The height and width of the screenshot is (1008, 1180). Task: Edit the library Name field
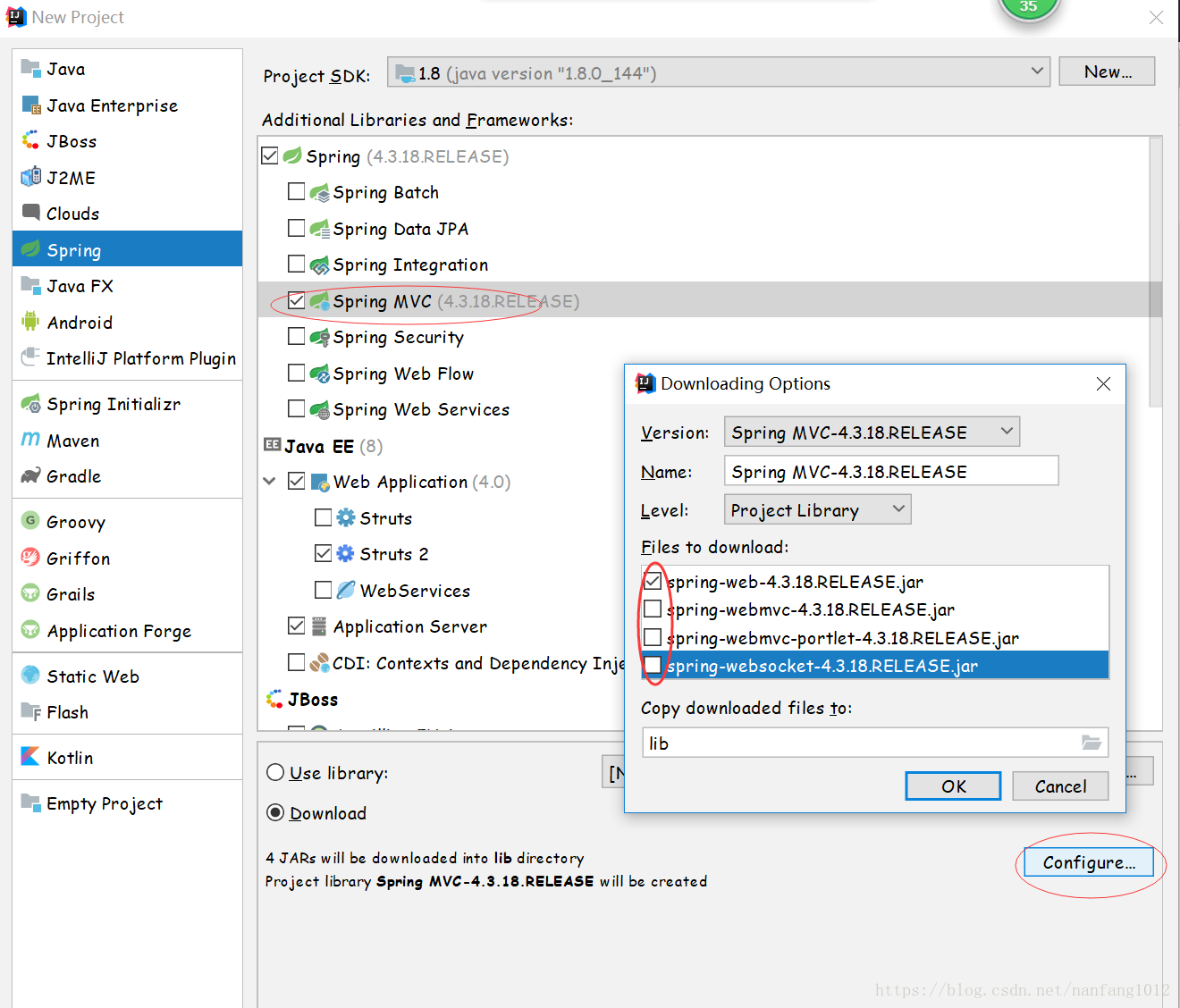coord(891,471)
